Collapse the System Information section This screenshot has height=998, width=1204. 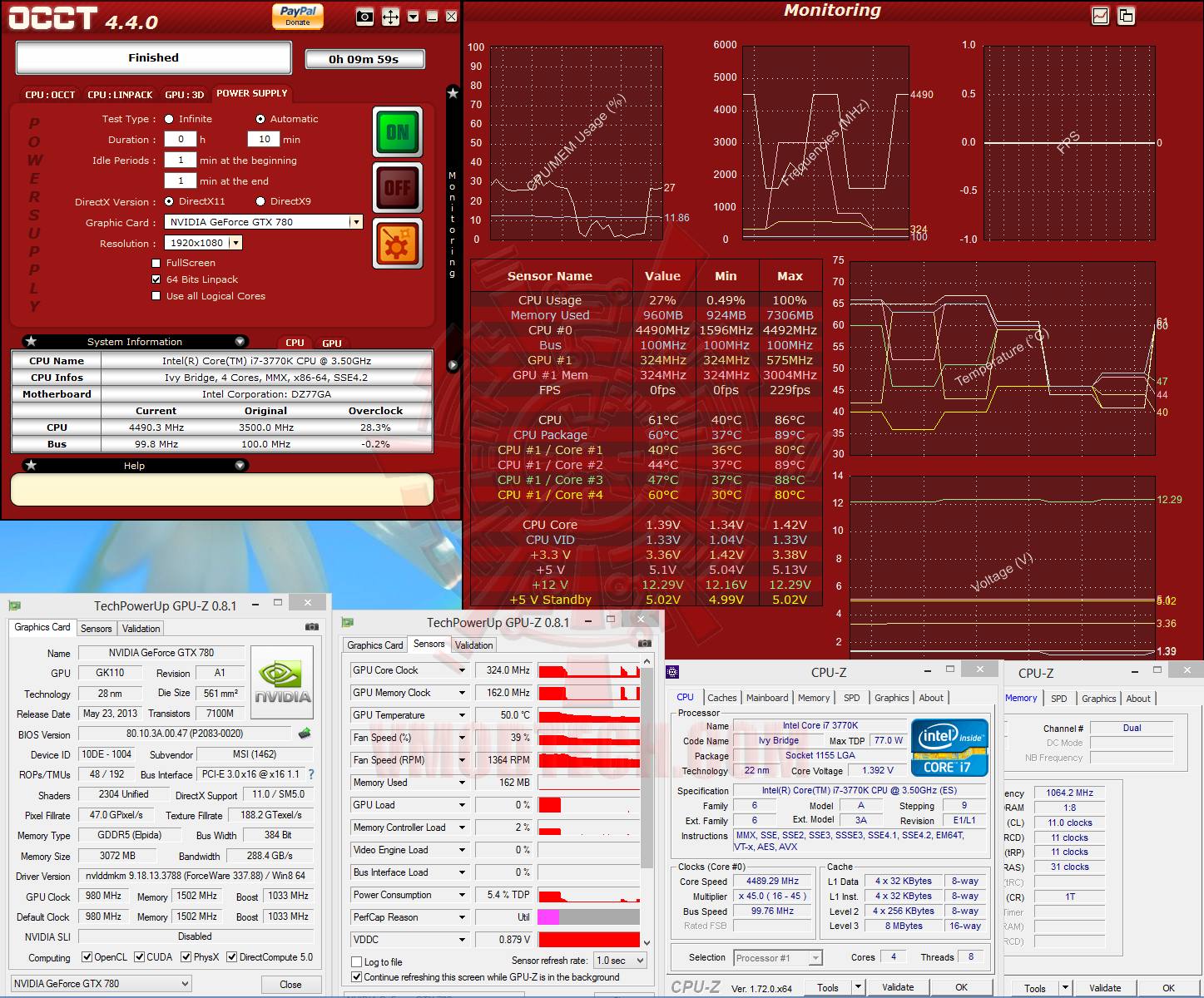tap(240, 341)
